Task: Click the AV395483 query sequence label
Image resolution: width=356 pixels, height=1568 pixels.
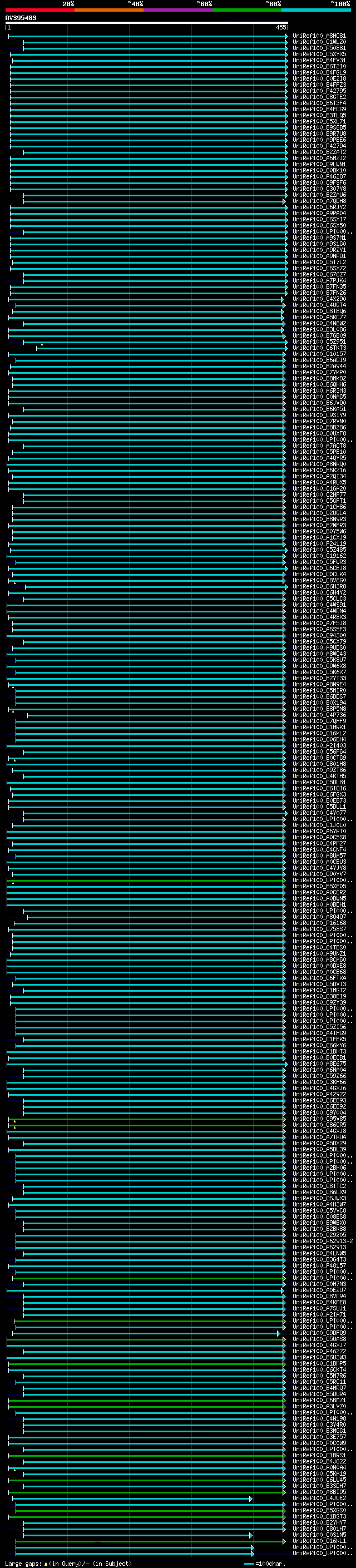Action: (21, 18)
